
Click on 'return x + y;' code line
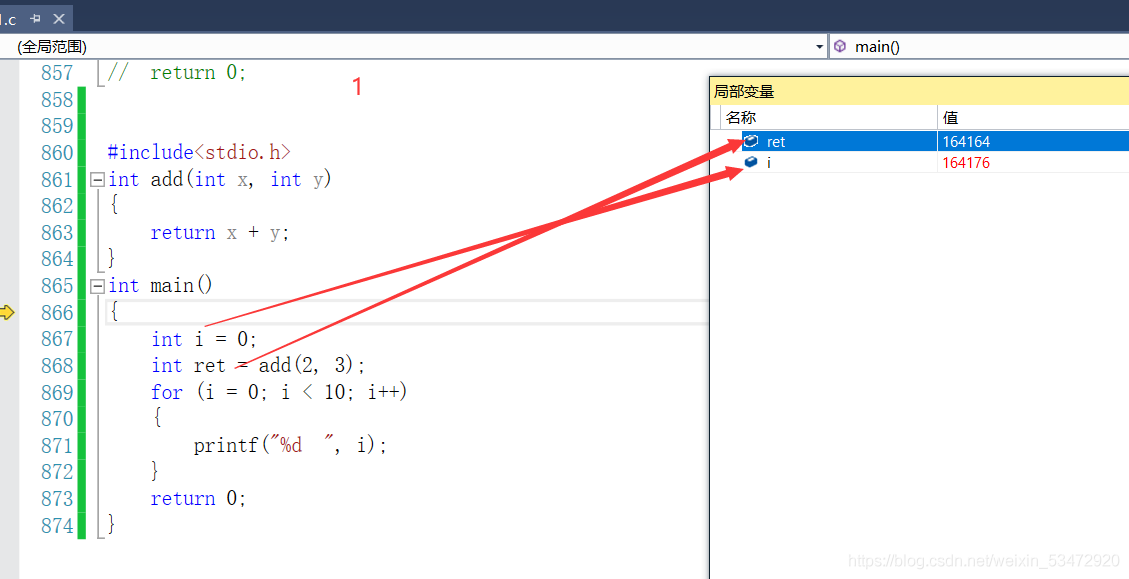(220, 233)
